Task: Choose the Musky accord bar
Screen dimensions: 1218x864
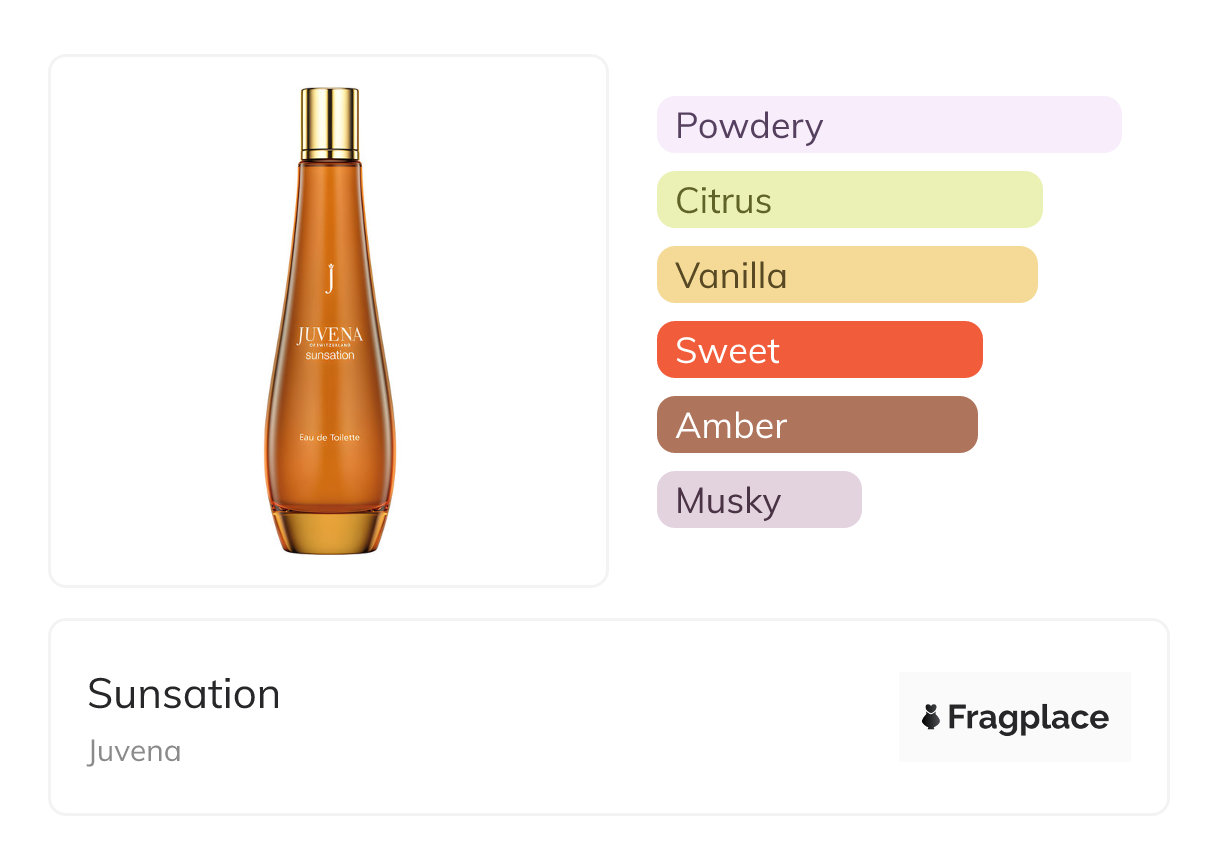Action: [759, 500]
